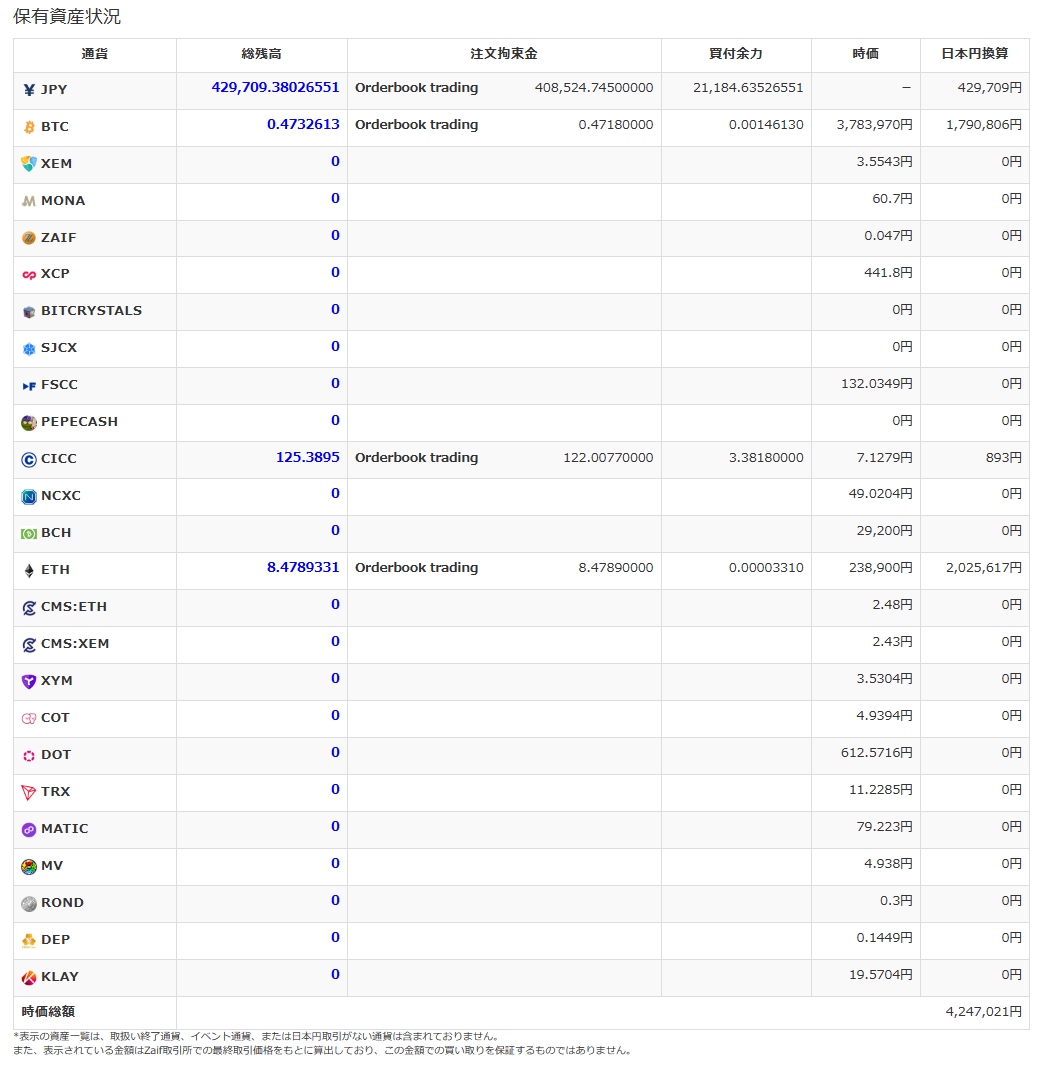Click the NCXC token icon
This screenshot has width=1039, height=1069.
[x=29, y=497]
